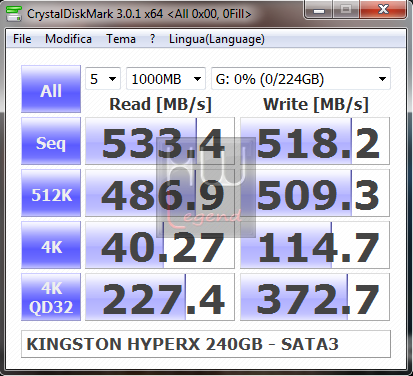This screenshot has height=376, width=413.
Task: Click the CrystalDiskMark title bar app icon
Action: coord(14,13)
